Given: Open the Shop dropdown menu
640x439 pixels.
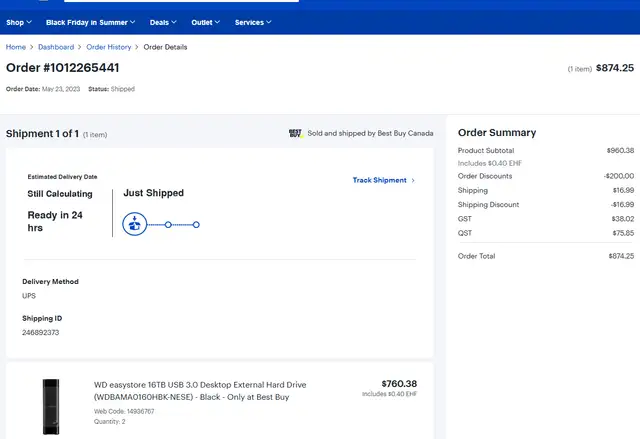Looking at the screenshot, I should (19, 22).
